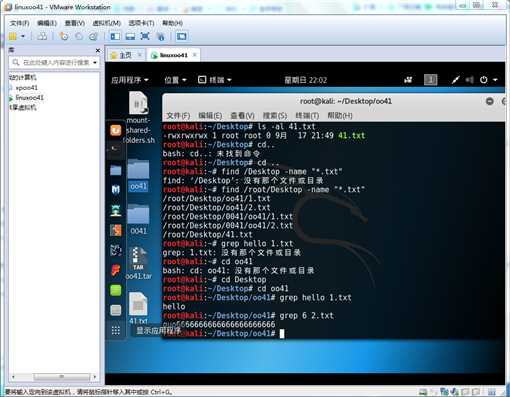Show applications grid dock button
The image size is (510, 397).
116,331
